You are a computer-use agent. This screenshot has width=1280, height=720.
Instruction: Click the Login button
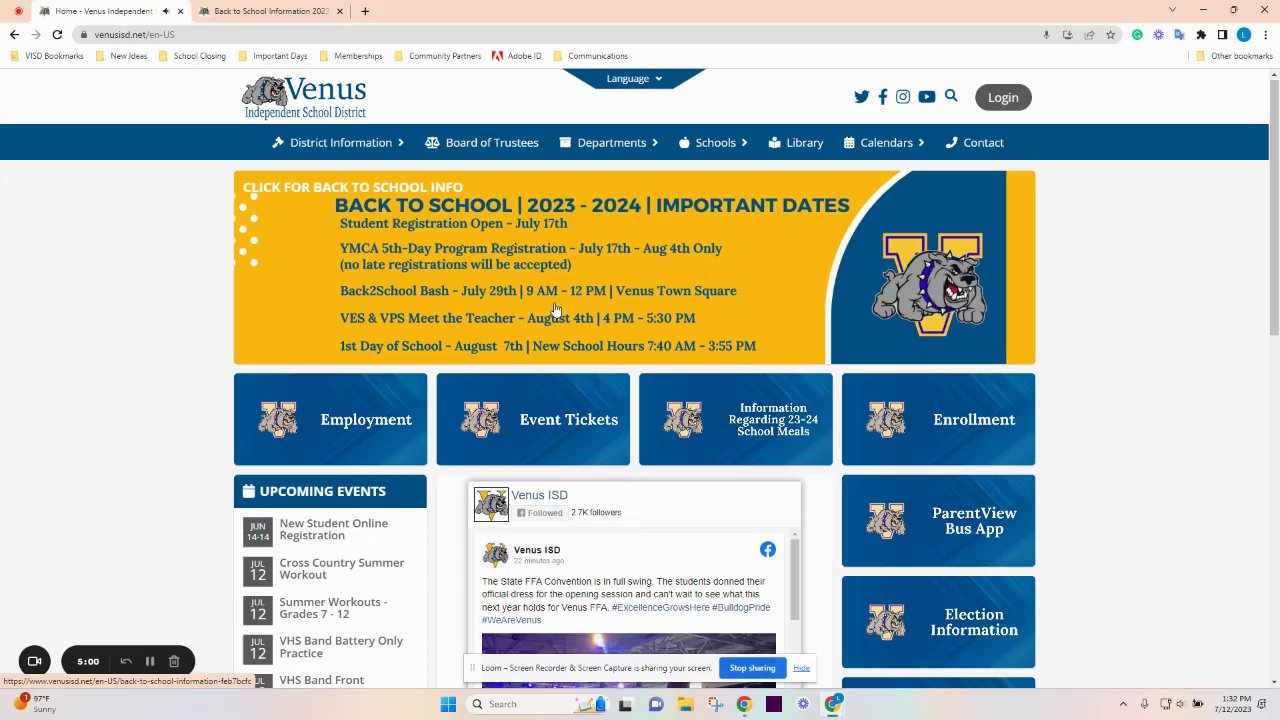pos(1003,97)
